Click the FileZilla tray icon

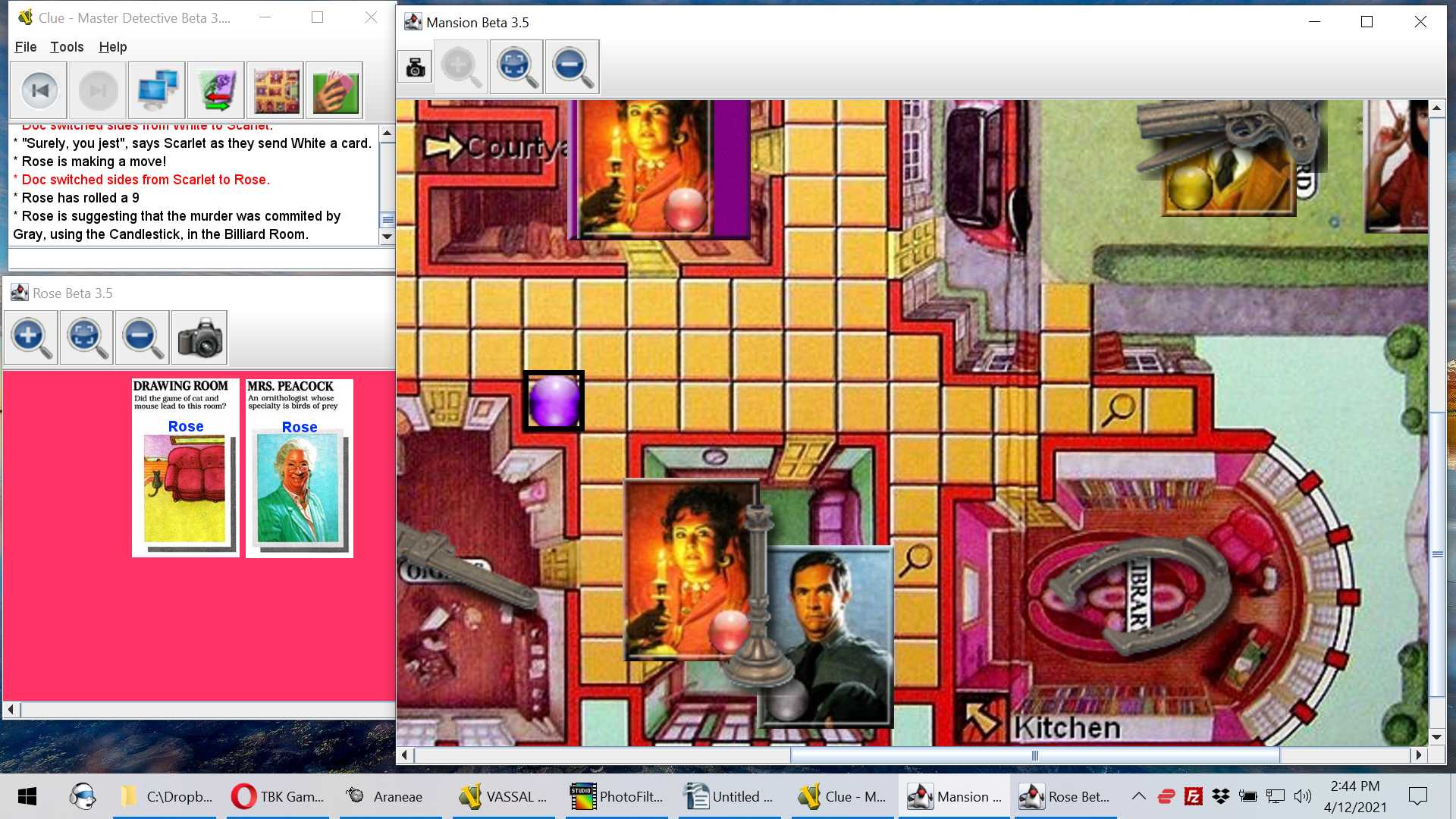[1194, 796]
